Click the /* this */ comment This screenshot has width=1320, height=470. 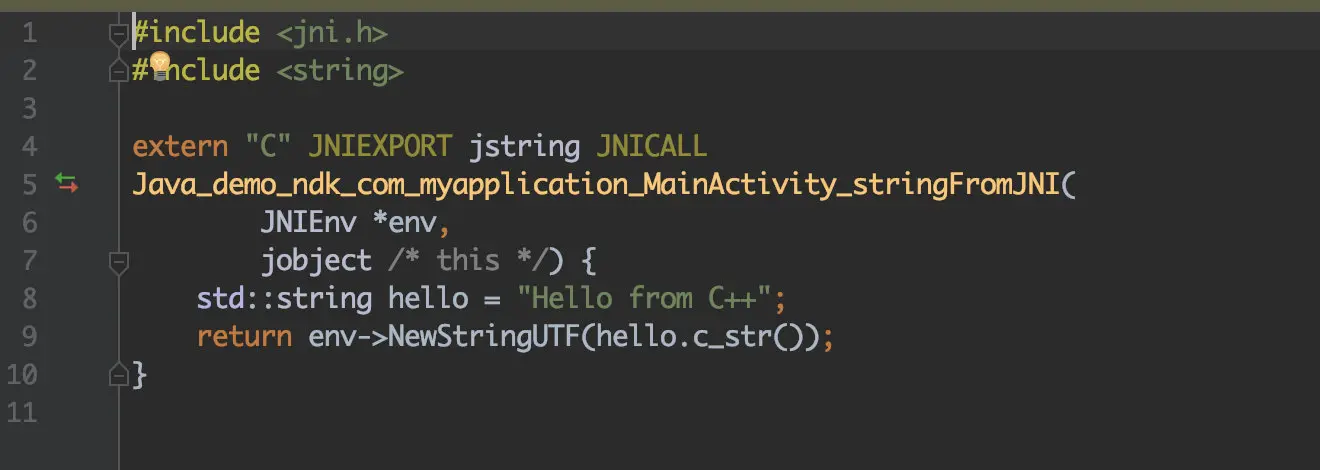coord(468,261)
